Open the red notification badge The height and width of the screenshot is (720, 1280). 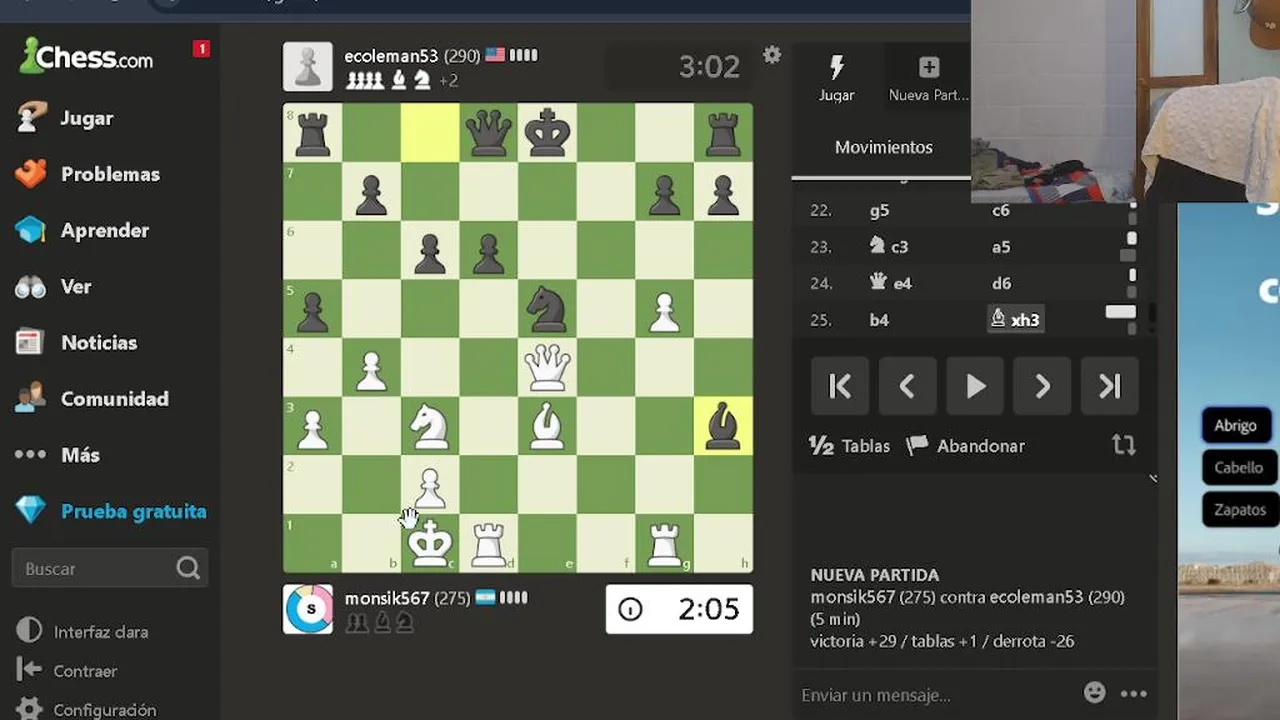point(201,48)
